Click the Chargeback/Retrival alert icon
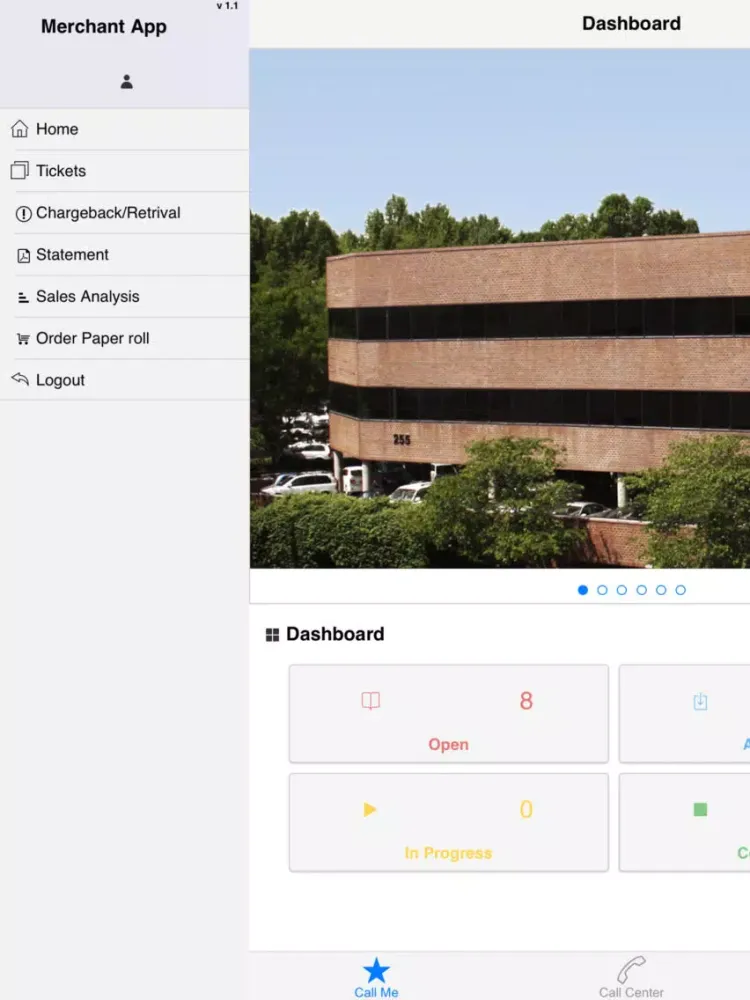 24,214
